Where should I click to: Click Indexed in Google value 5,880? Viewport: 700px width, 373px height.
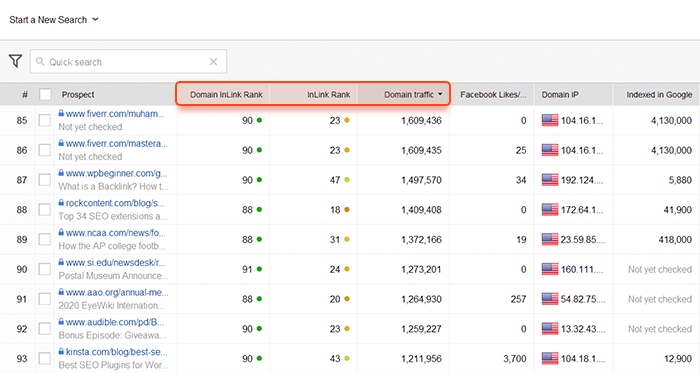(x=680, y=180)
